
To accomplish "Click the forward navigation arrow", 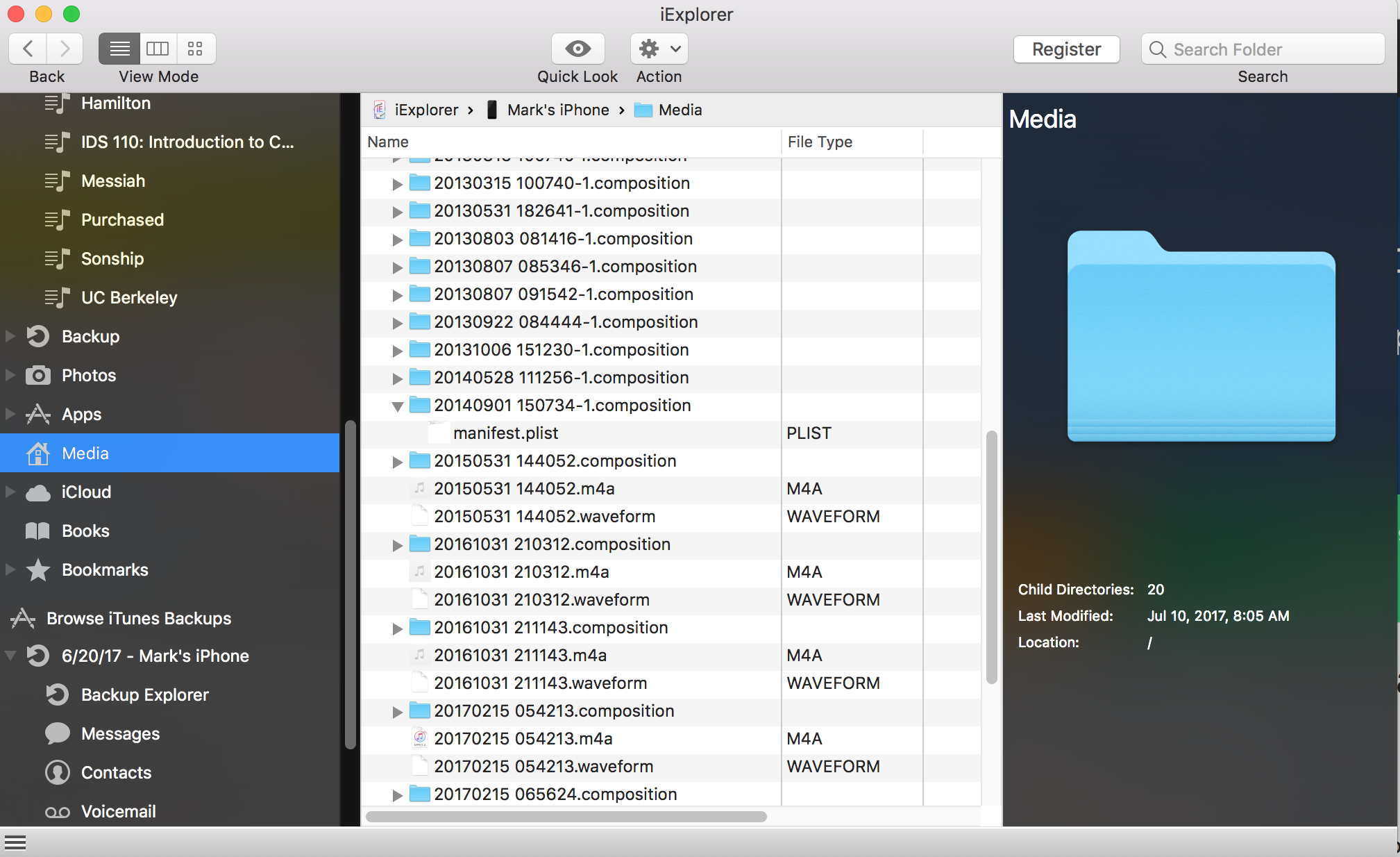I will pyautogui.click(x=65, y=49).
